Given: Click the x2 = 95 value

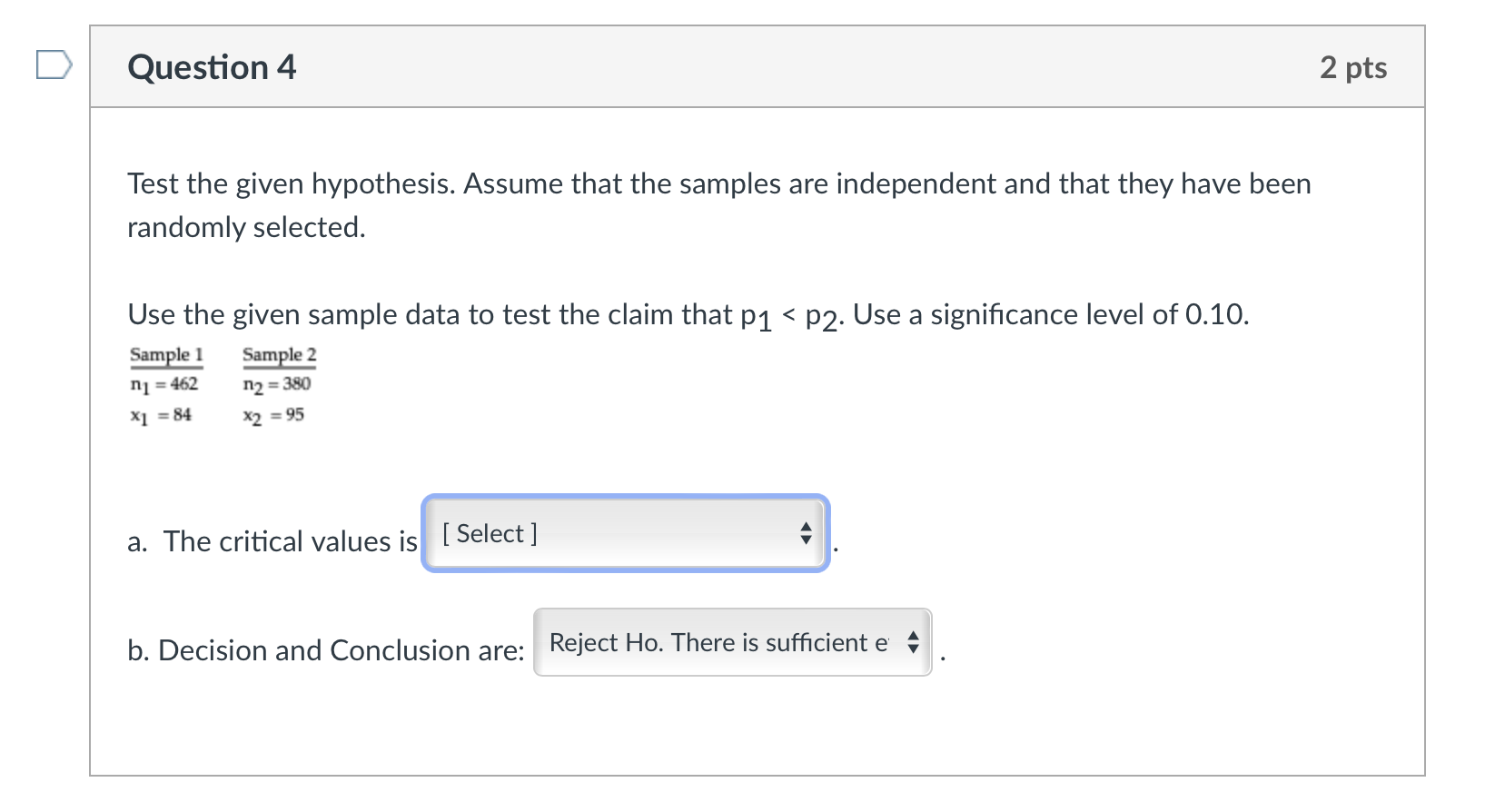Looking at the screenshot, I should [x=273, y=415].
